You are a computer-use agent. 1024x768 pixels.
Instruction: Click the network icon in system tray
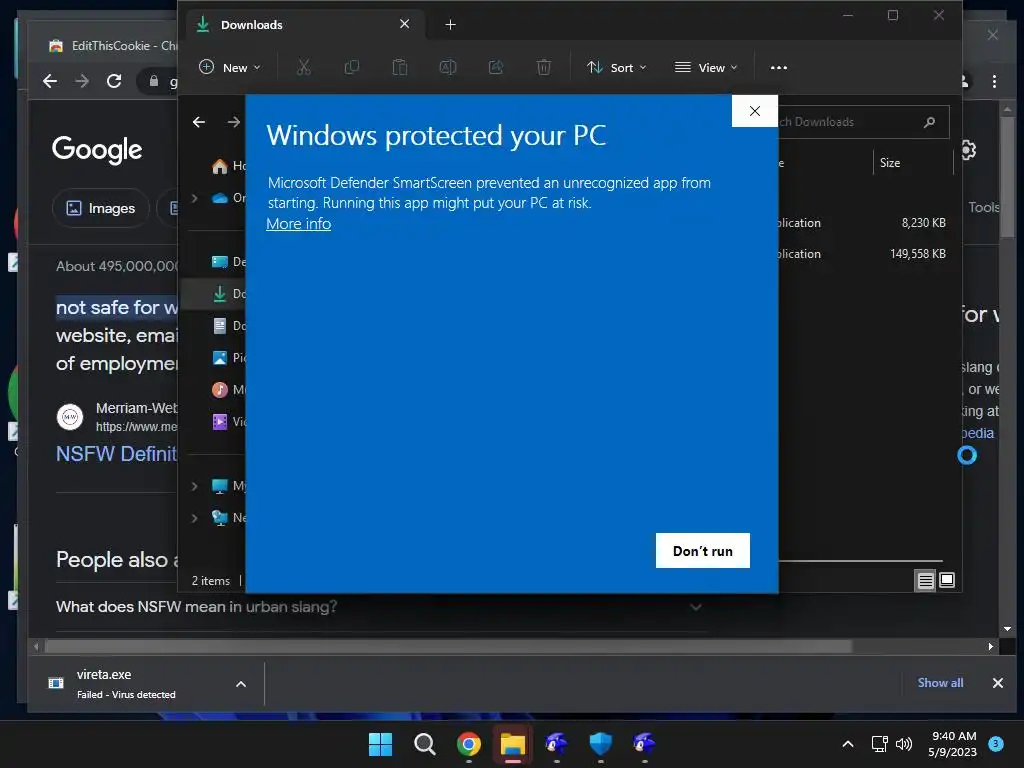tap(879, 744)
